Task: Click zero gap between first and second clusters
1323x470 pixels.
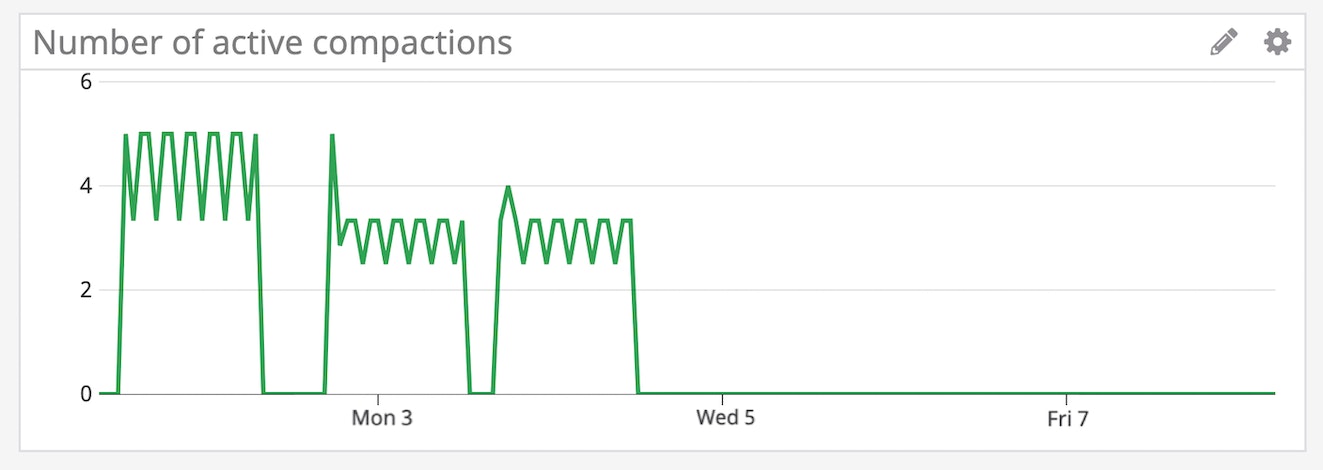Action: tap(294, 393)
